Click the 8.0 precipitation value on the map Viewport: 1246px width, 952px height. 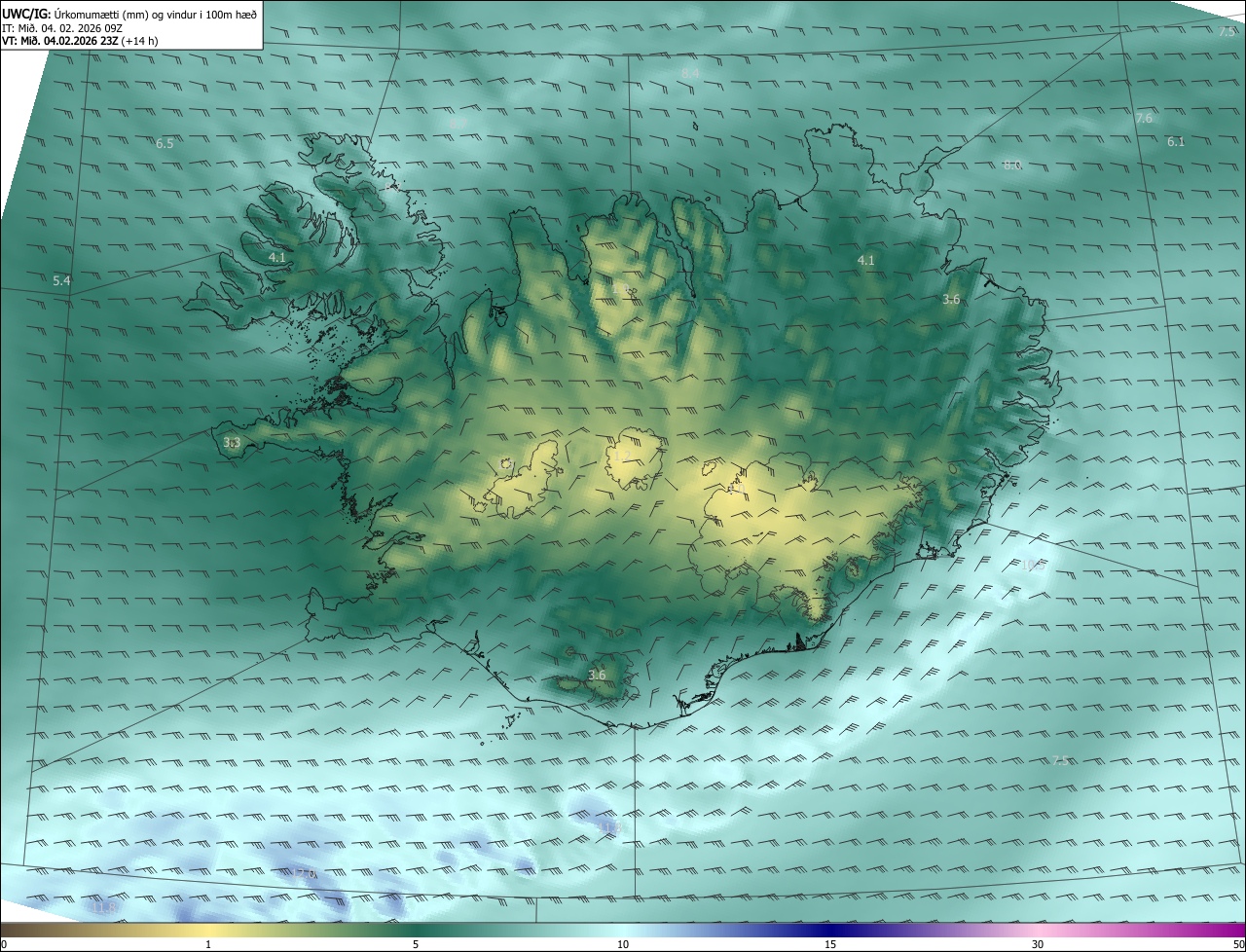(x=1012, y=165)
